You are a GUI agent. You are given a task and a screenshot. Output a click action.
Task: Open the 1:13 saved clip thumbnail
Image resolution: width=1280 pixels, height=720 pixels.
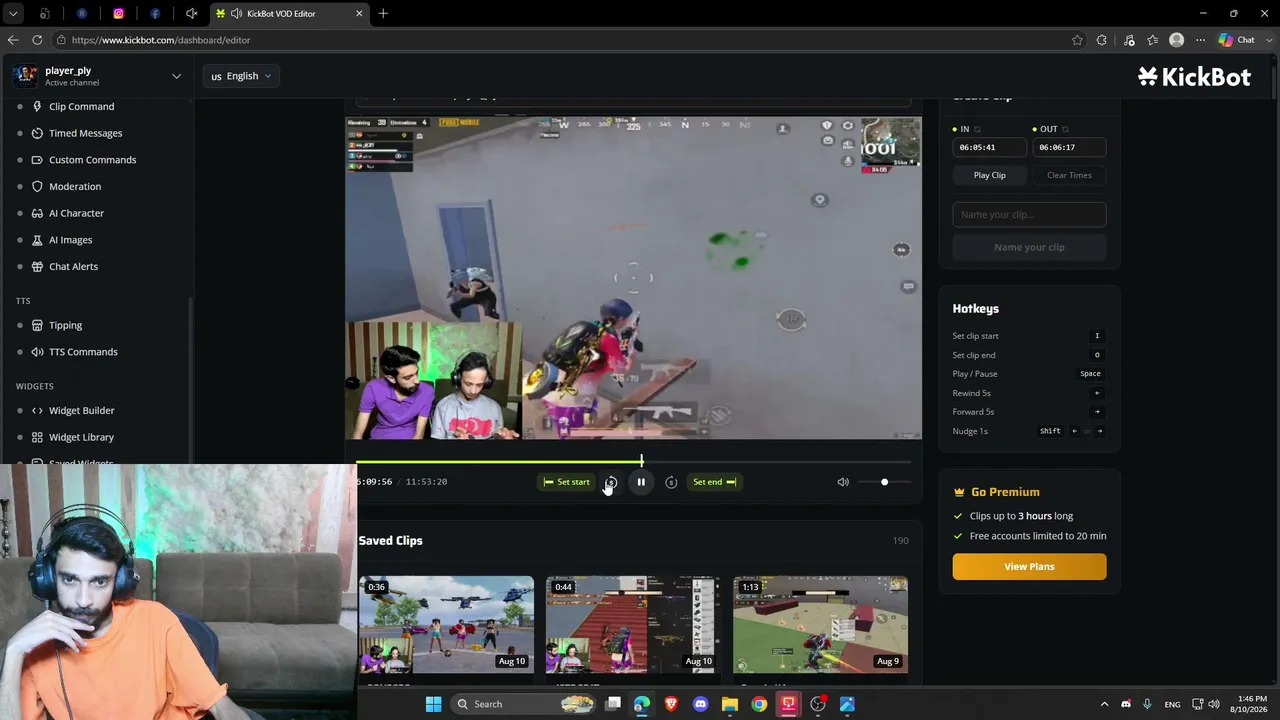820,624
